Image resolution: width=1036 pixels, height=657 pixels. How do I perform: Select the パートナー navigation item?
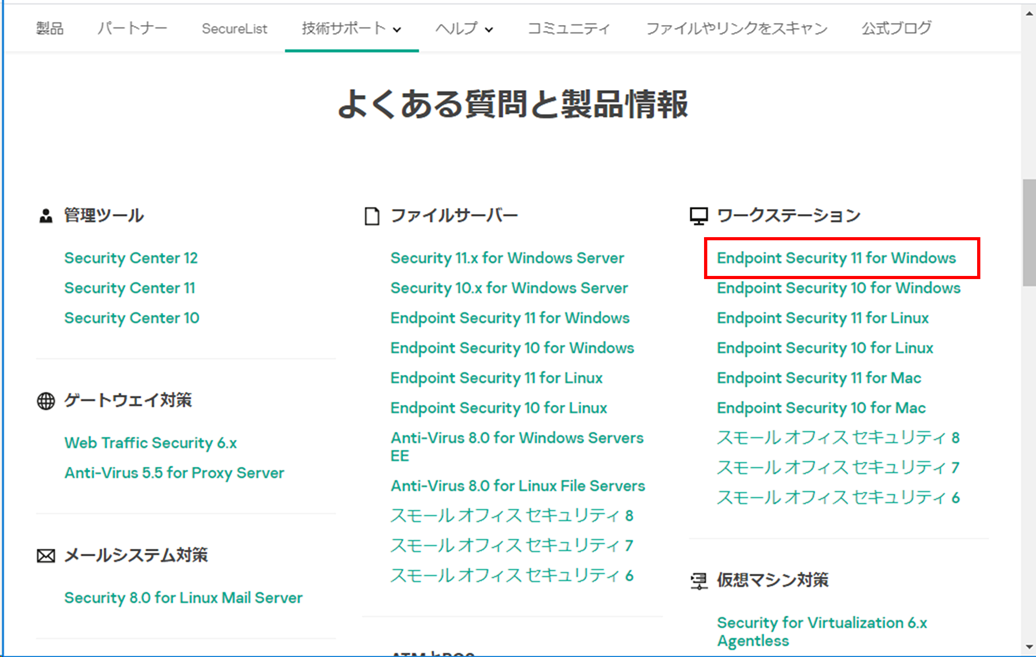click(132, 30)
